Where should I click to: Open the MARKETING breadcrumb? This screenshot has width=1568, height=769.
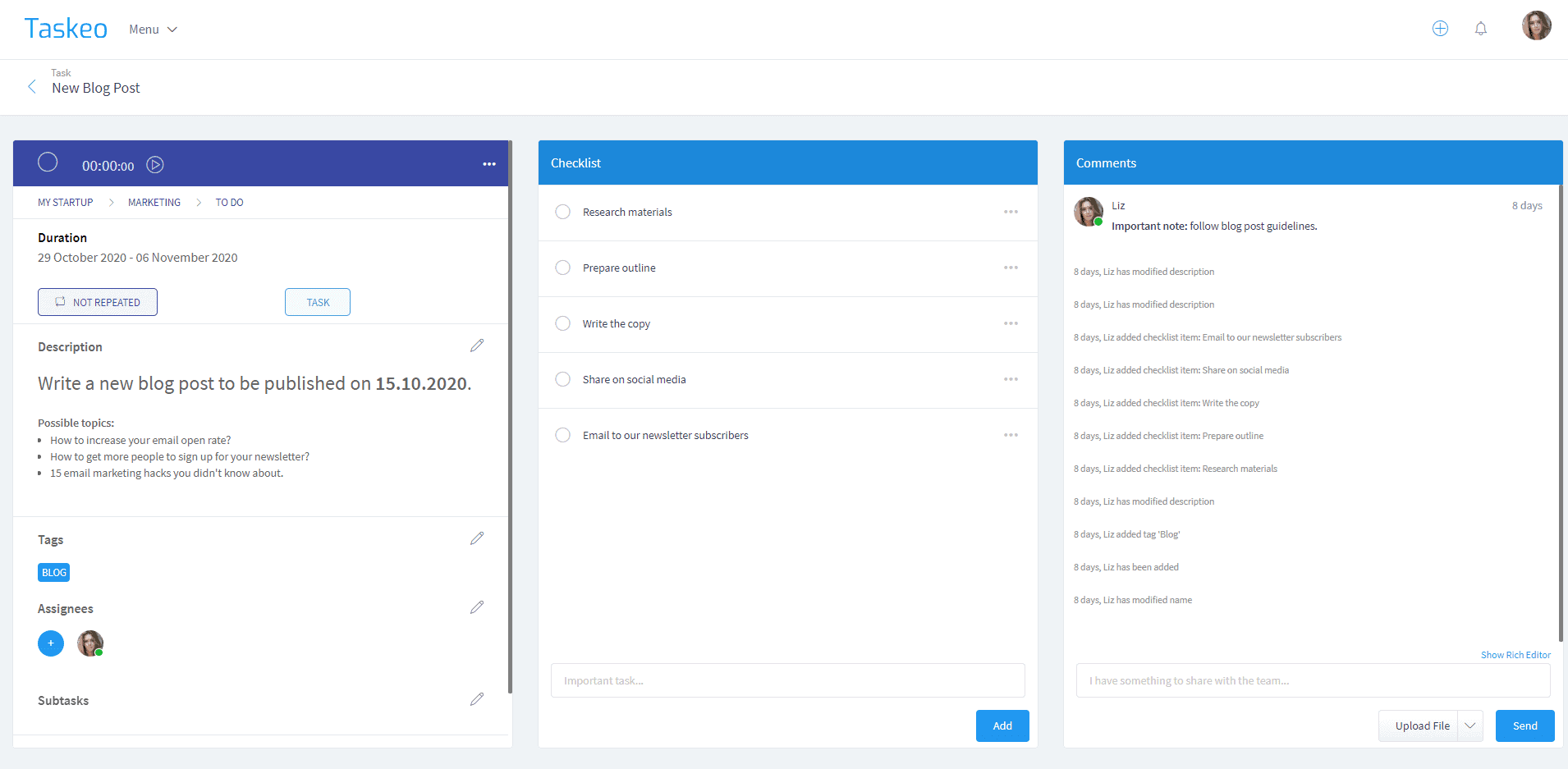[154, 203]
